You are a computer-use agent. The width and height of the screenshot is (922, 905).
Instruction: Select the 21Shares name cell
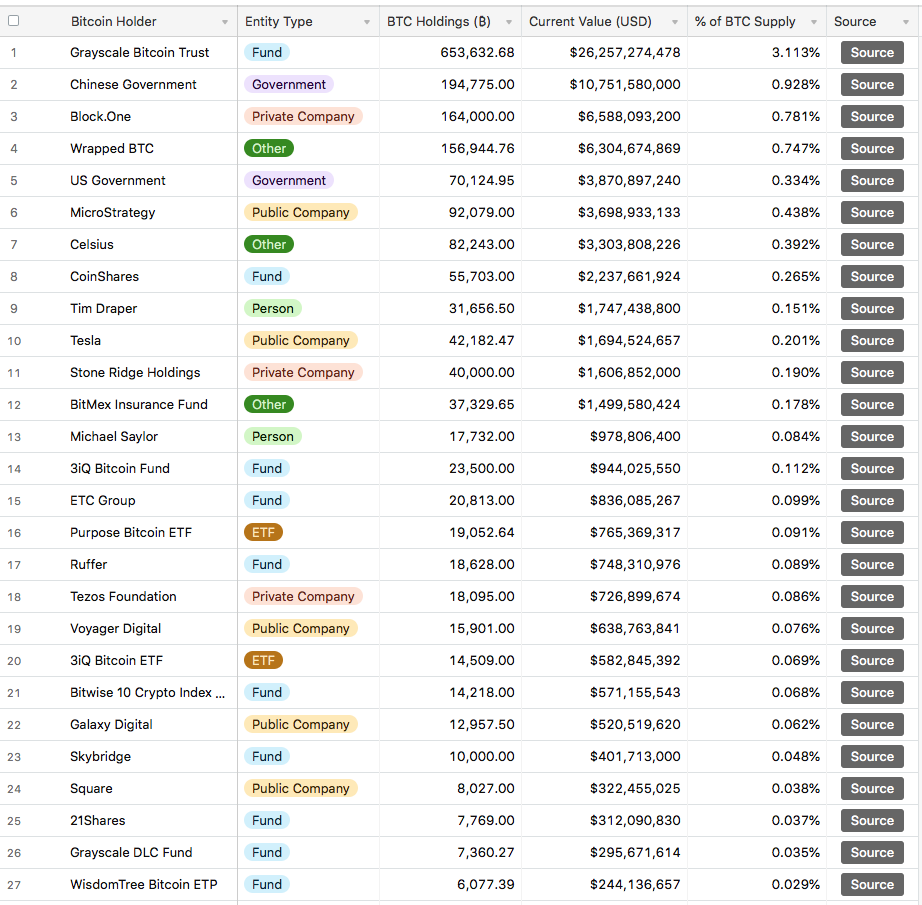click(98, 821)
